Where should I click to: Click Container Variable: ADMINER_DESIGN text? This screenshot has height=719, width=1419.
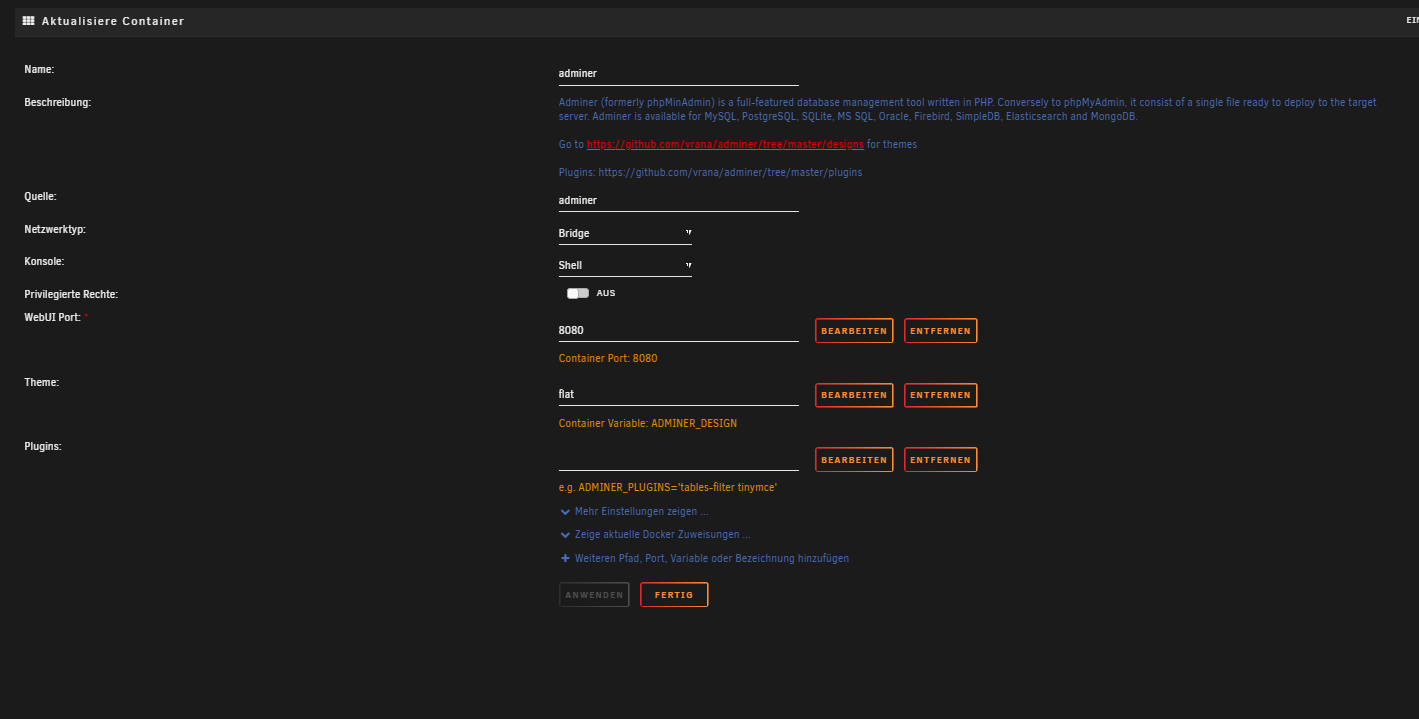click(x=648, y=423)
